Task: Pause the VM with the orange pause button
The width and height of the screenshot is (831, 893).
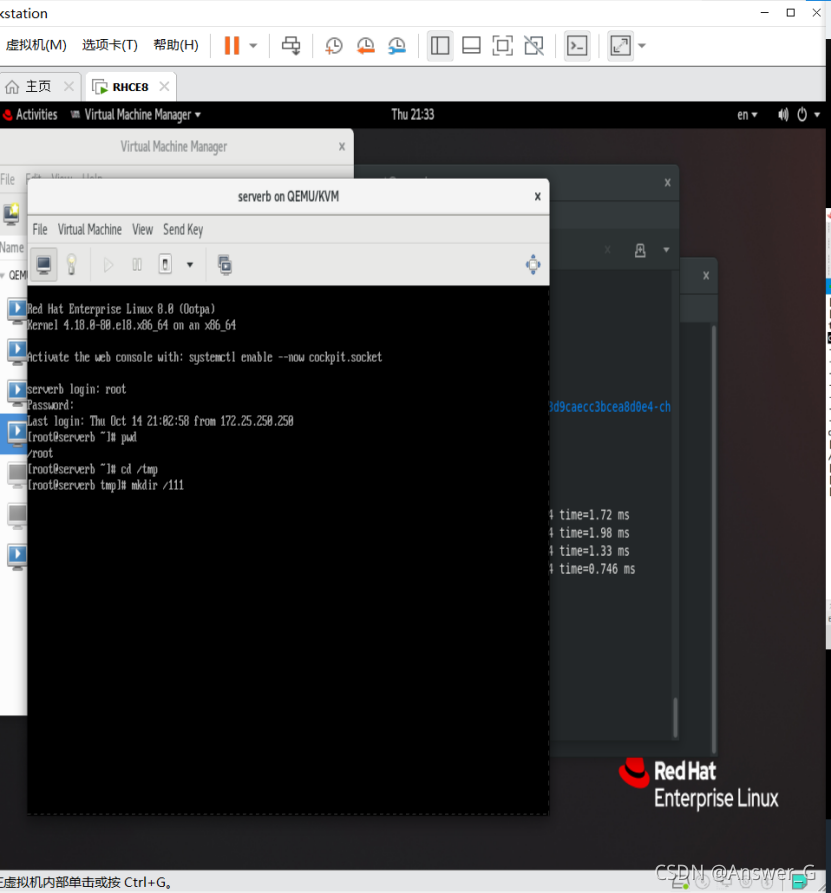Action: pos(231,46)
